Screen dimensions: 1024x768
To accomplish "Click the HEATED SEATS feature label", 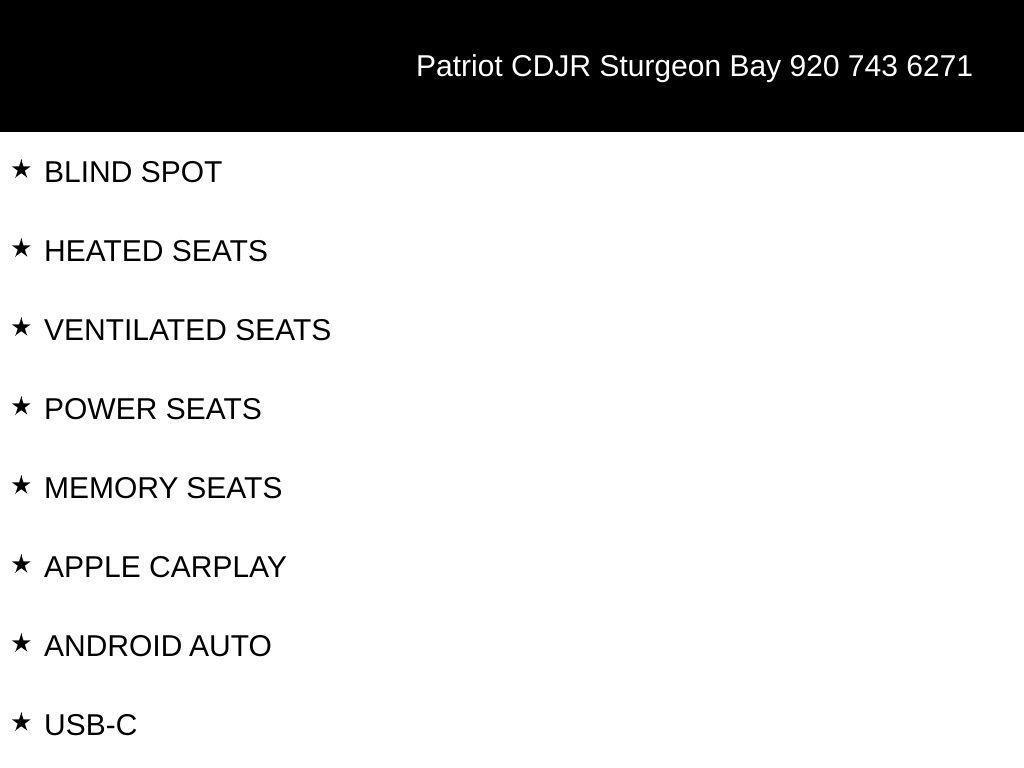I will point(156,251).
